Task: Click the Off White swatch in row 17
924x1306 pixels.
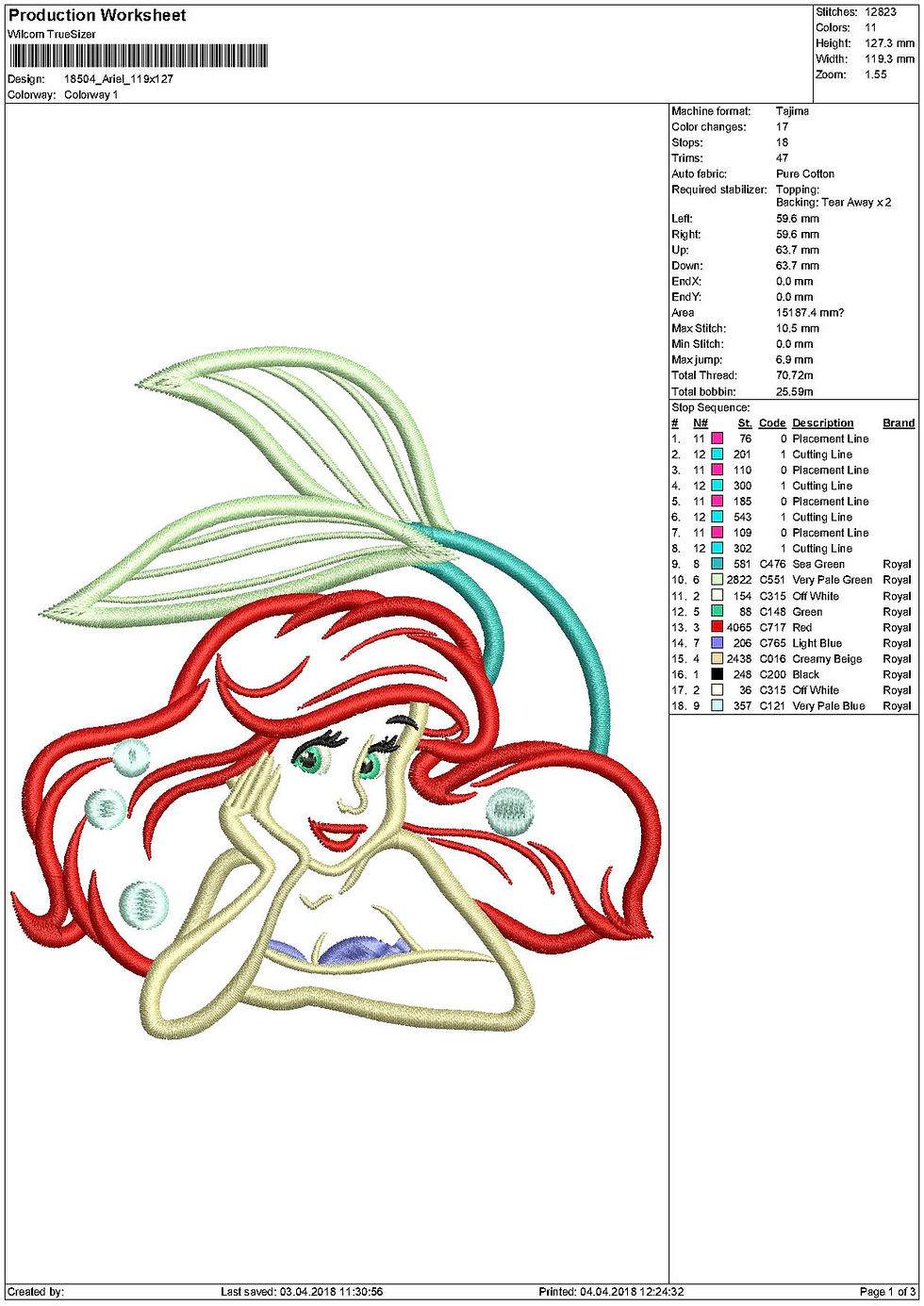Action: [717, 690]
